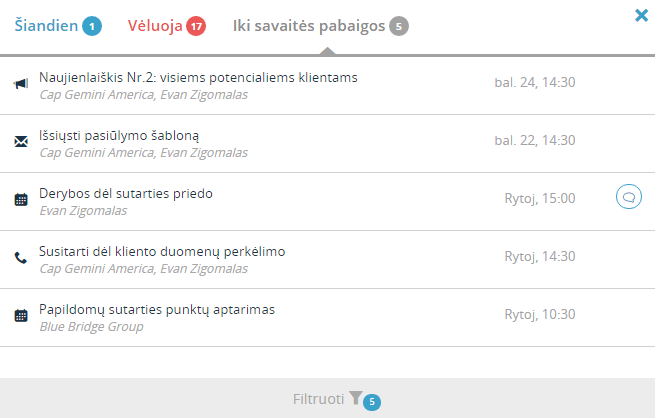Click the calendar icon for Papildomų sutarties punktų aptarimas
Screen dimensions: 655x418
[x=21, y=316]
